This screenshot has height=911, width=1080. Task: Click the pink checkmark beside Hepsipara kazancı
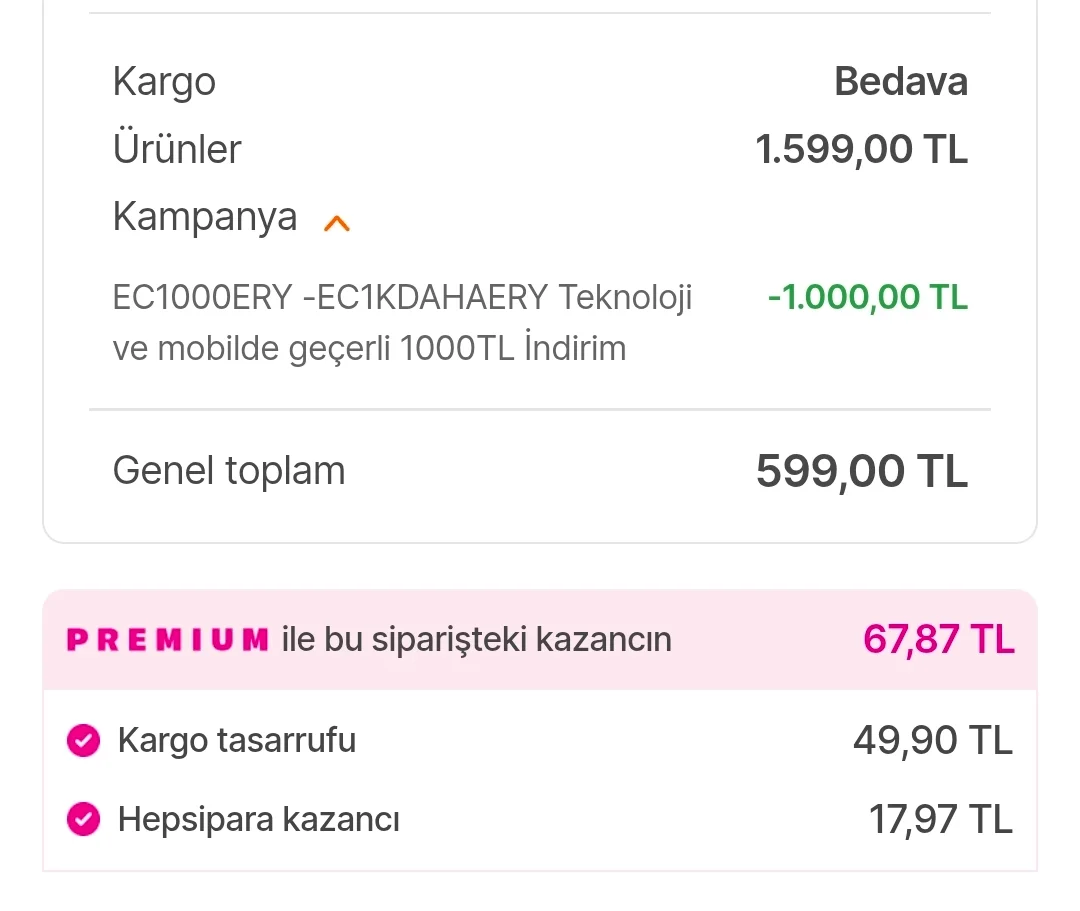point(83,820)
